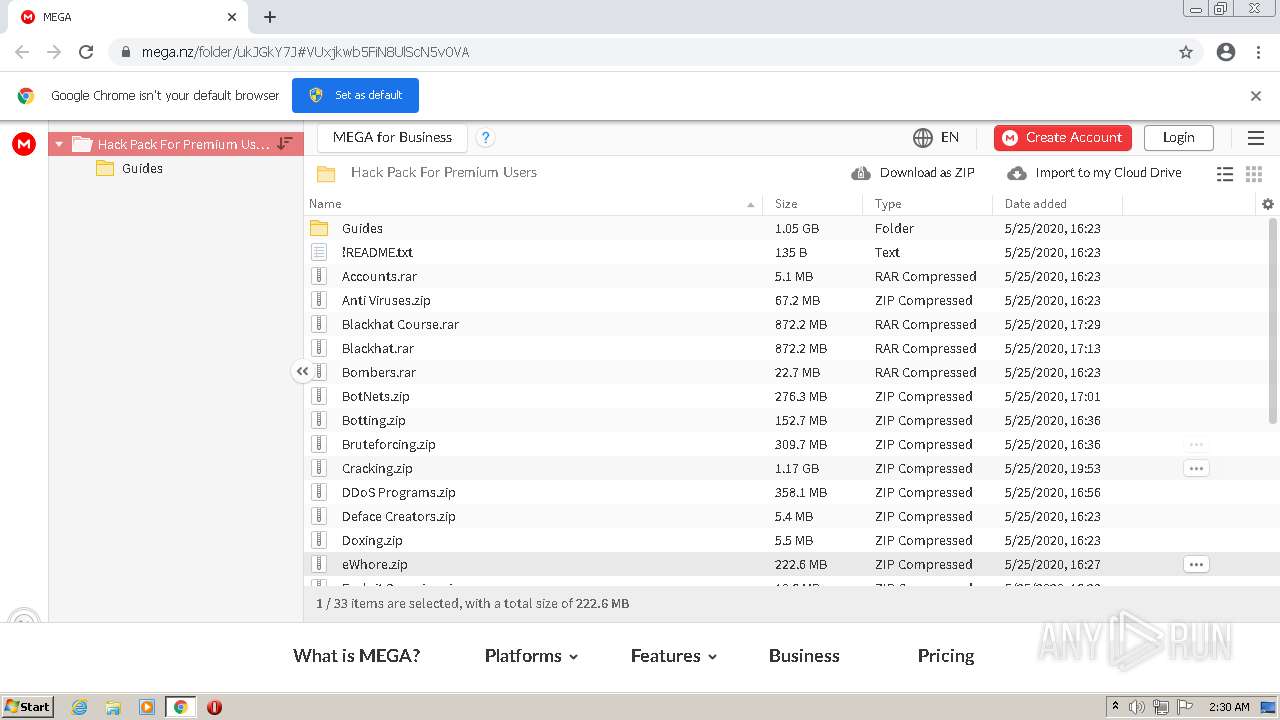Collapse Hack Pack For Premium Users tree node
Screen dimensions: 1280x720
(x=59, y=144)
